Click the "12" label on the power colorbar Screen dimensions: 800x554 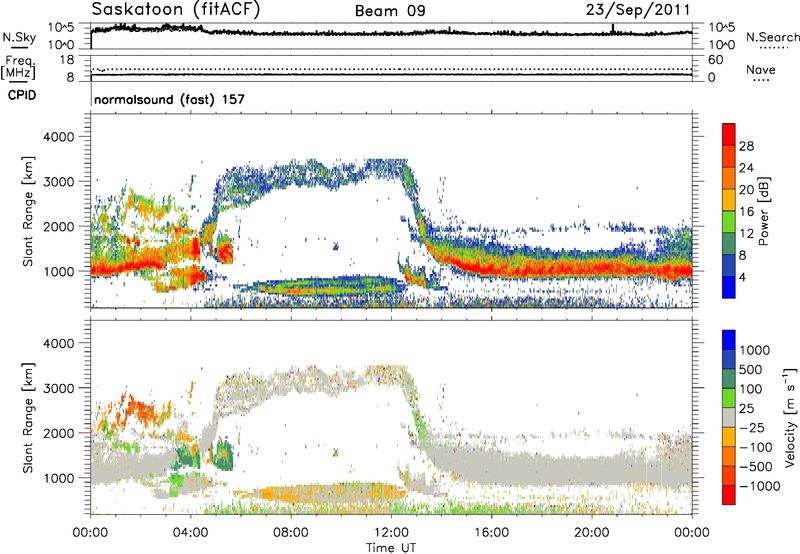746,234
